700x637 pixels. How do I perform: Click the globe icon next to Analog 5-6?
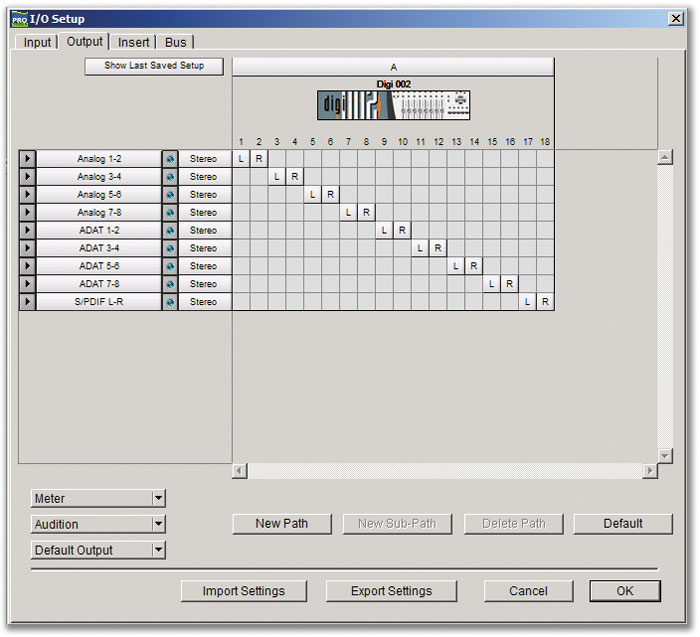coord(170,195)
